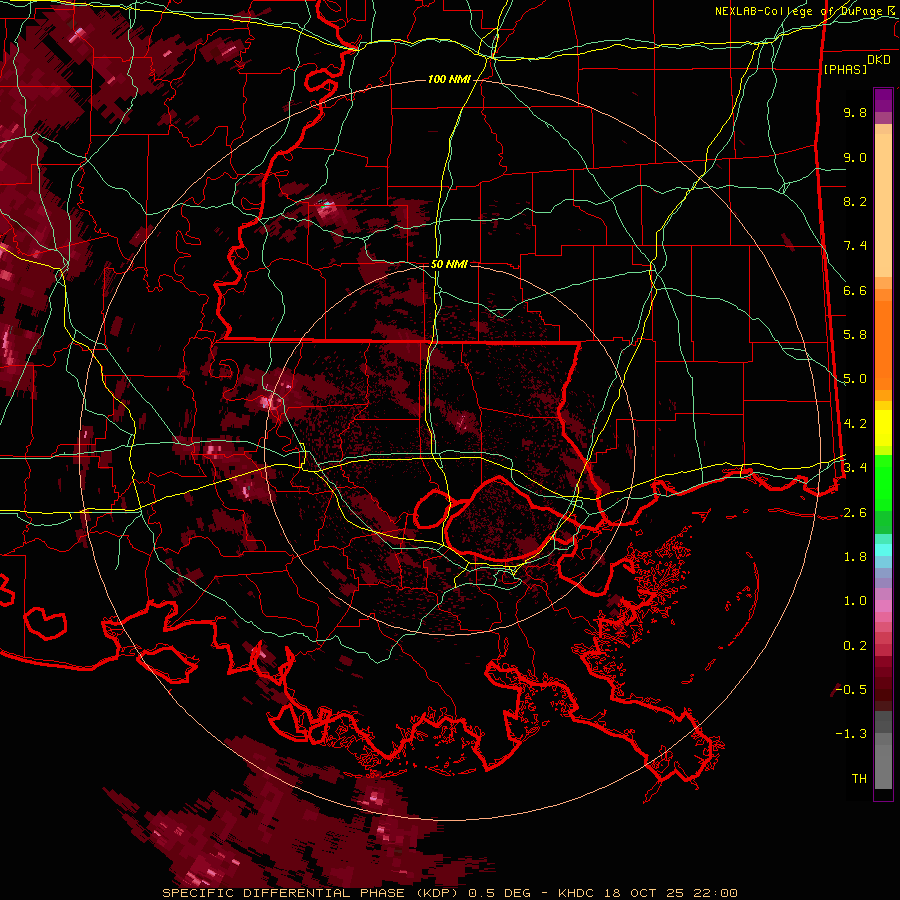This screenshot has width=900, height=900.
Task: Click the 3.4 value on the color scale
Action: click(855, 468)
